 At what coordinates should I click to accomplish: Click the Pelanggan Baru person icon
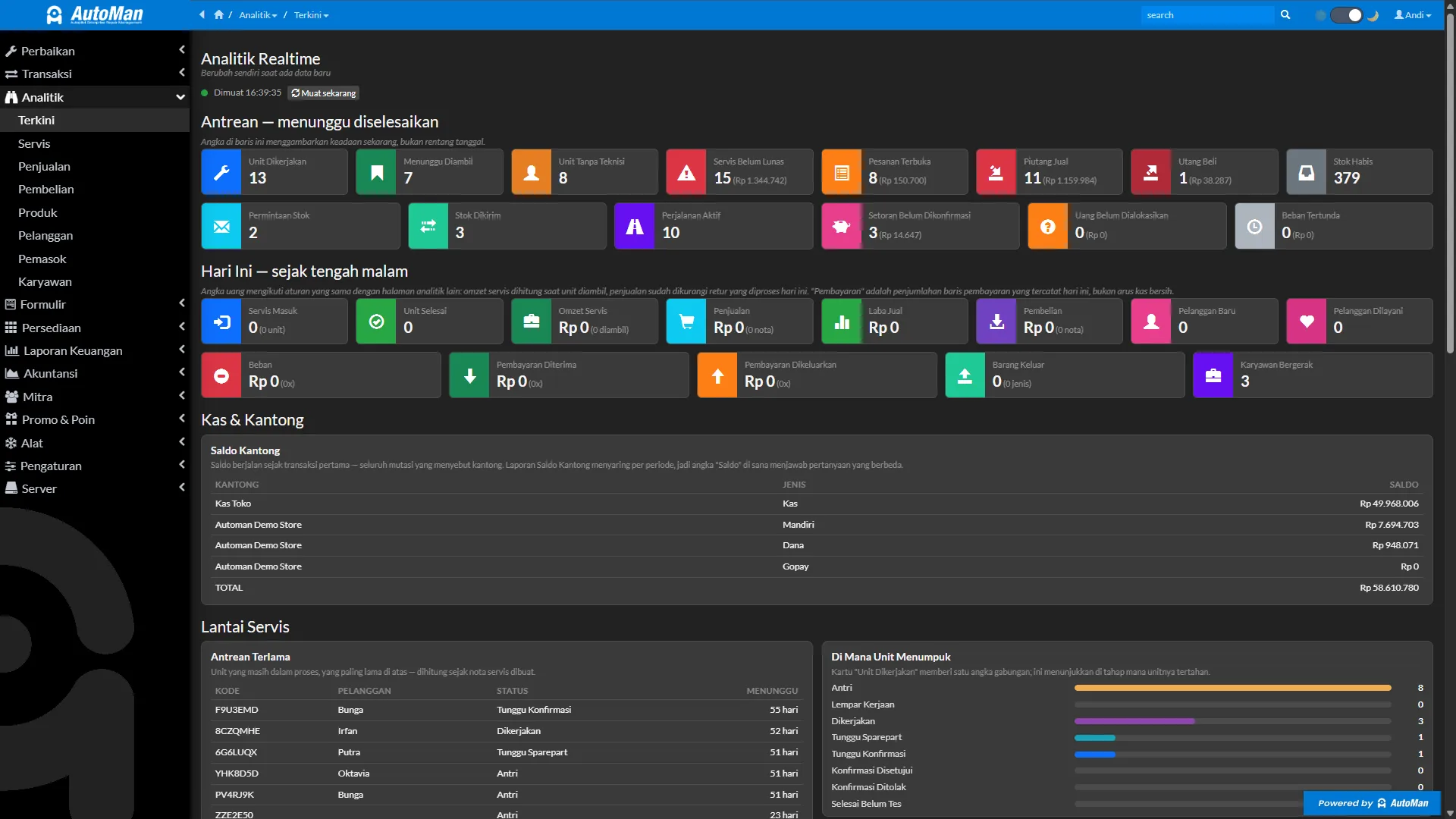coord(1151,322)
